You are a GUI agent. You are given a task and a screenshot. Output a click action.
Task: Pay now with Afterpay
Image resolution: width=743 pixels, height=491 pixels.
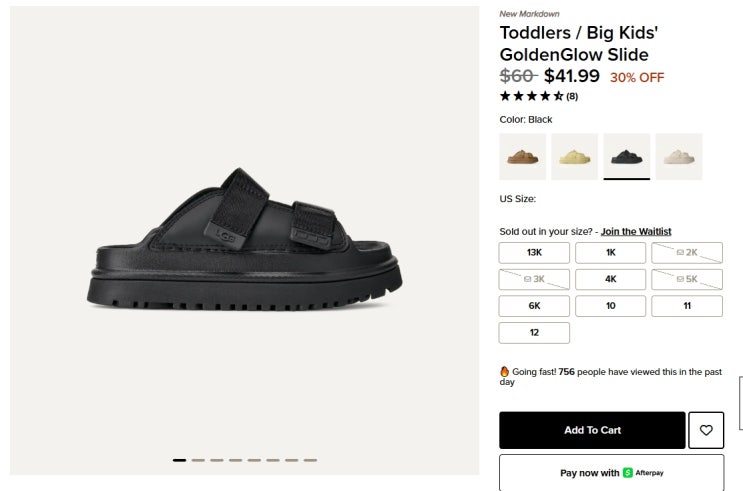[611, 473]
